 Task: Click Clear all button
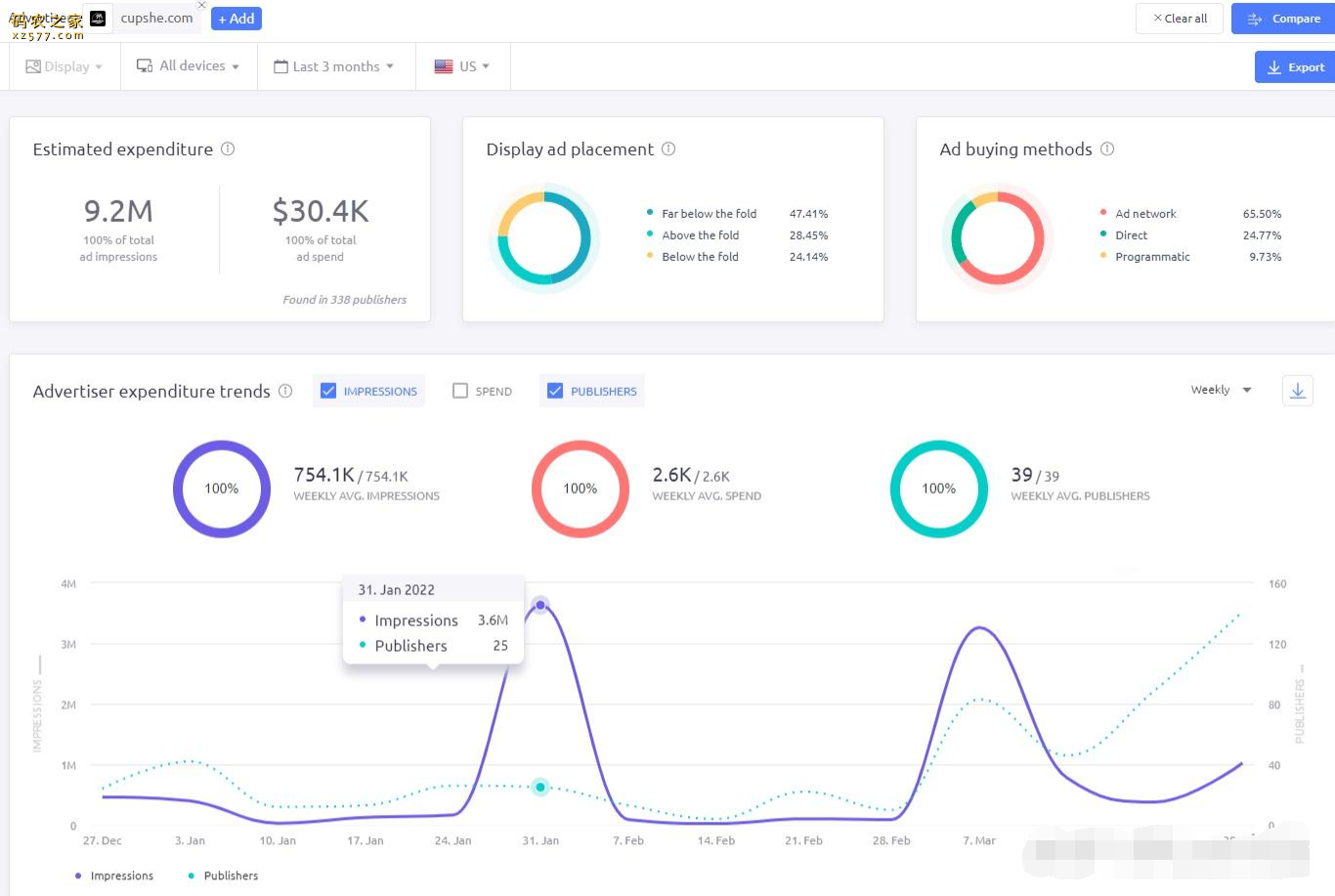click(x=1180, y=19)
